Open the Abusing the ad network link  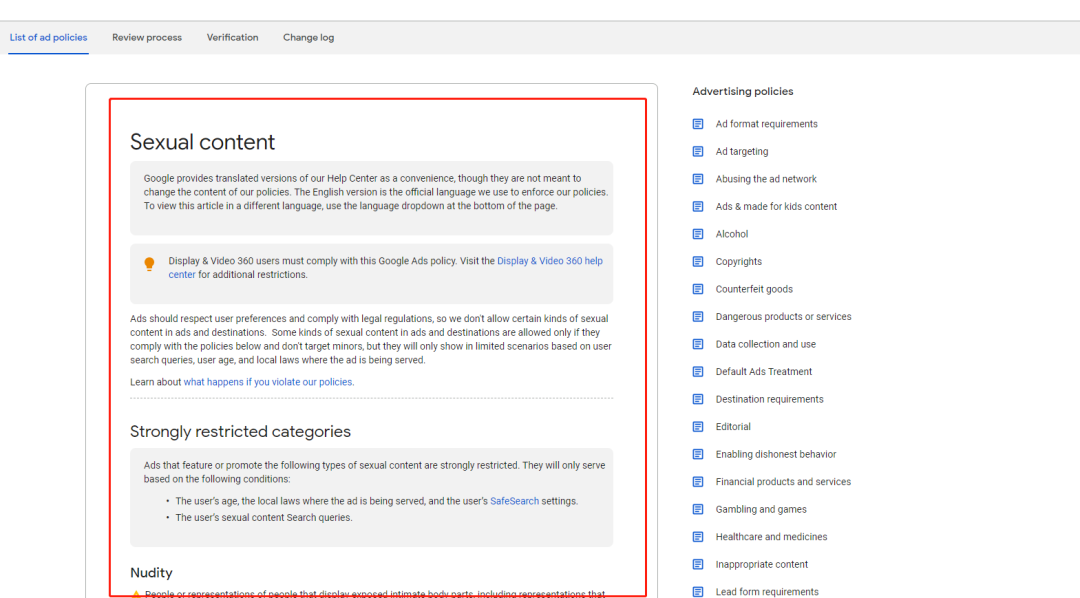pyautogui.click(x=765, y=179)
